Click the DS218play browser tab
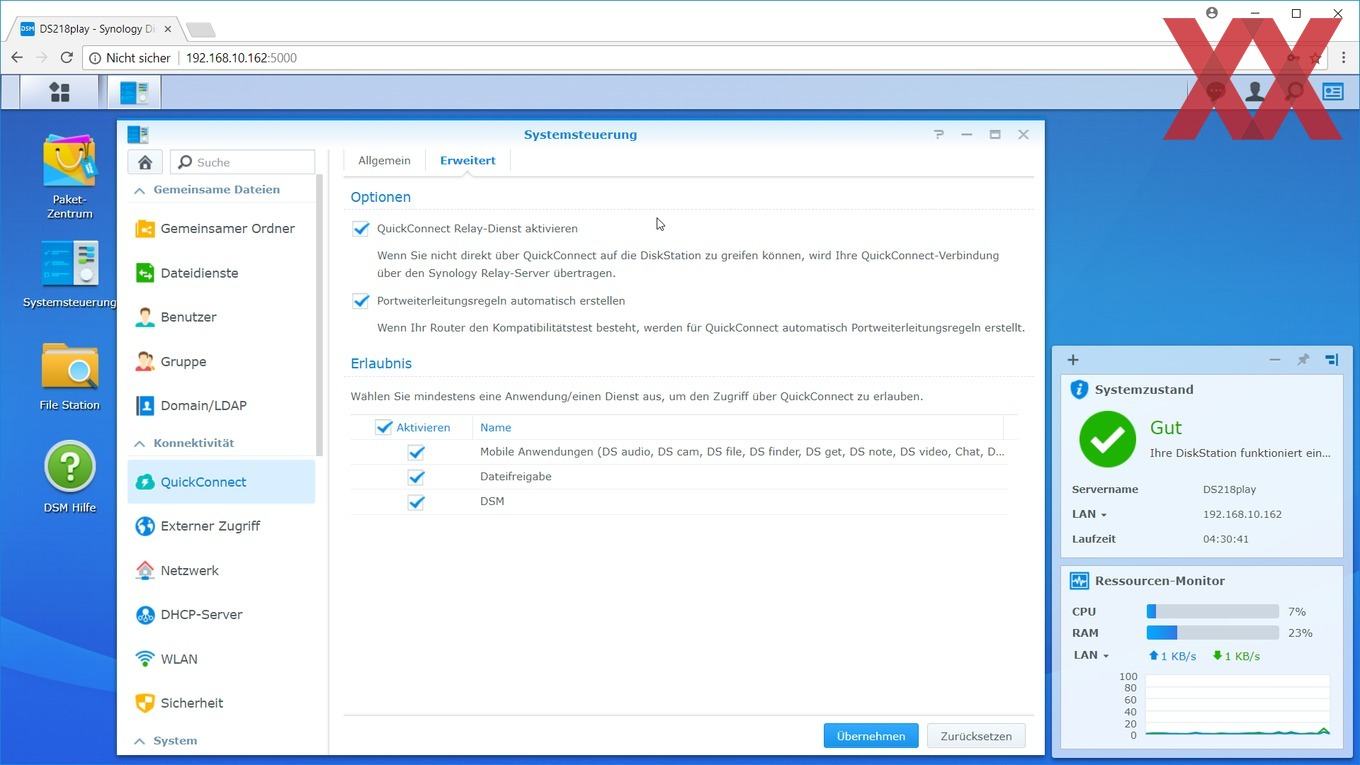Screen dimensions: 1360x765 tap(95, 29)
